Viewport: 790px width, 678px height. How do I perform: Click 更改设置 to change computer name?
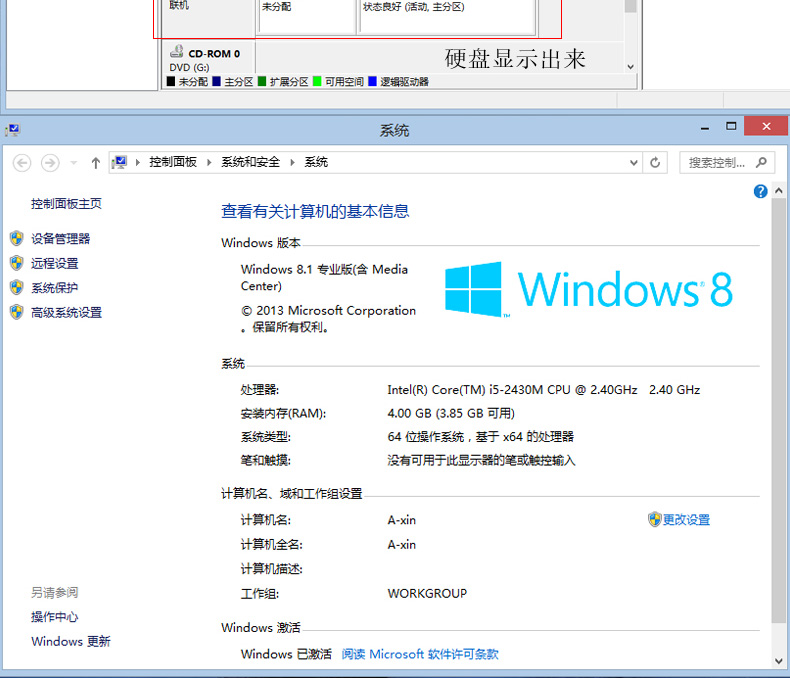coord(686,519)
